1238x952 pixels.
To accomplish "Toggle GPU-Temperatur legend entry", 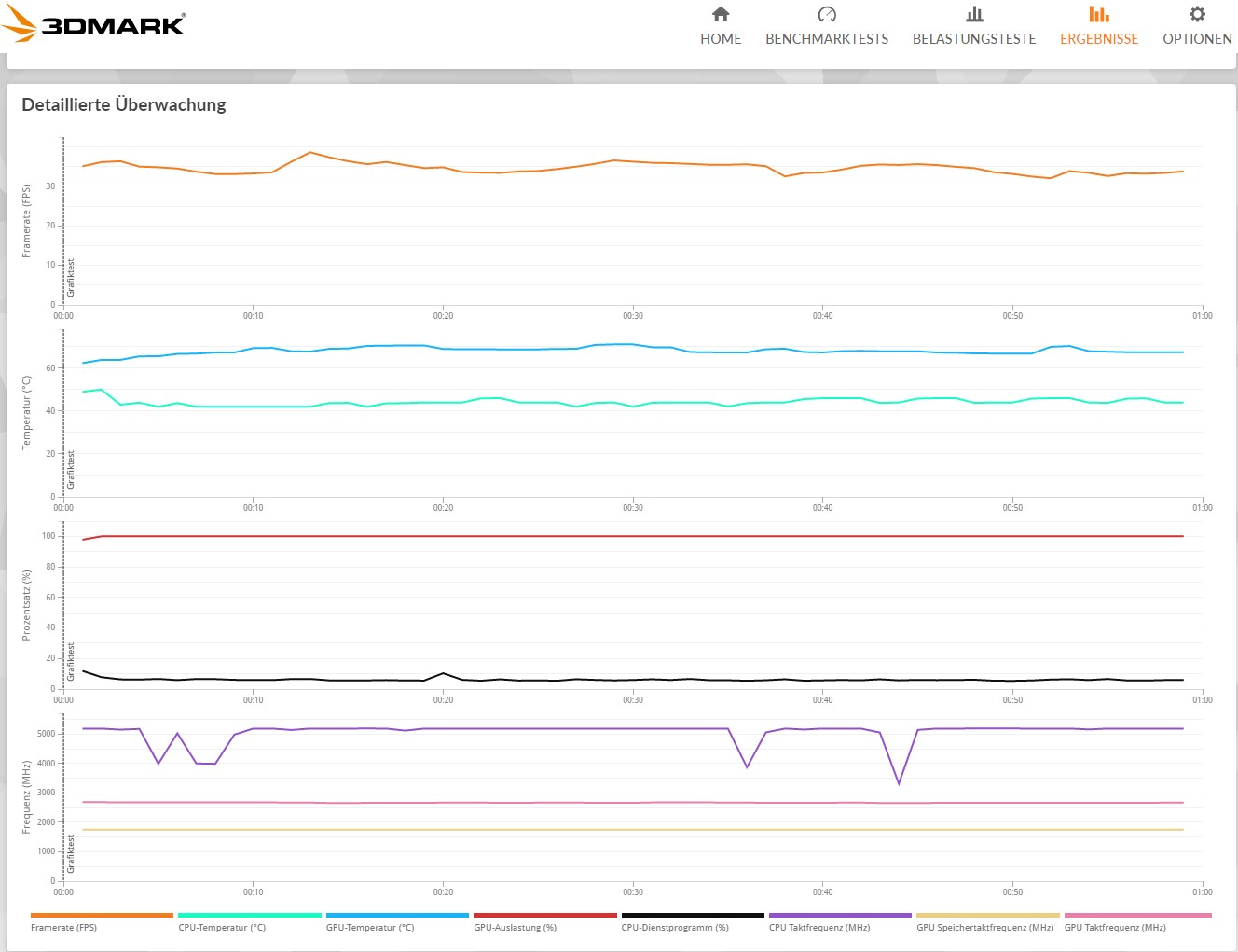I will click(x=370, y=928).
